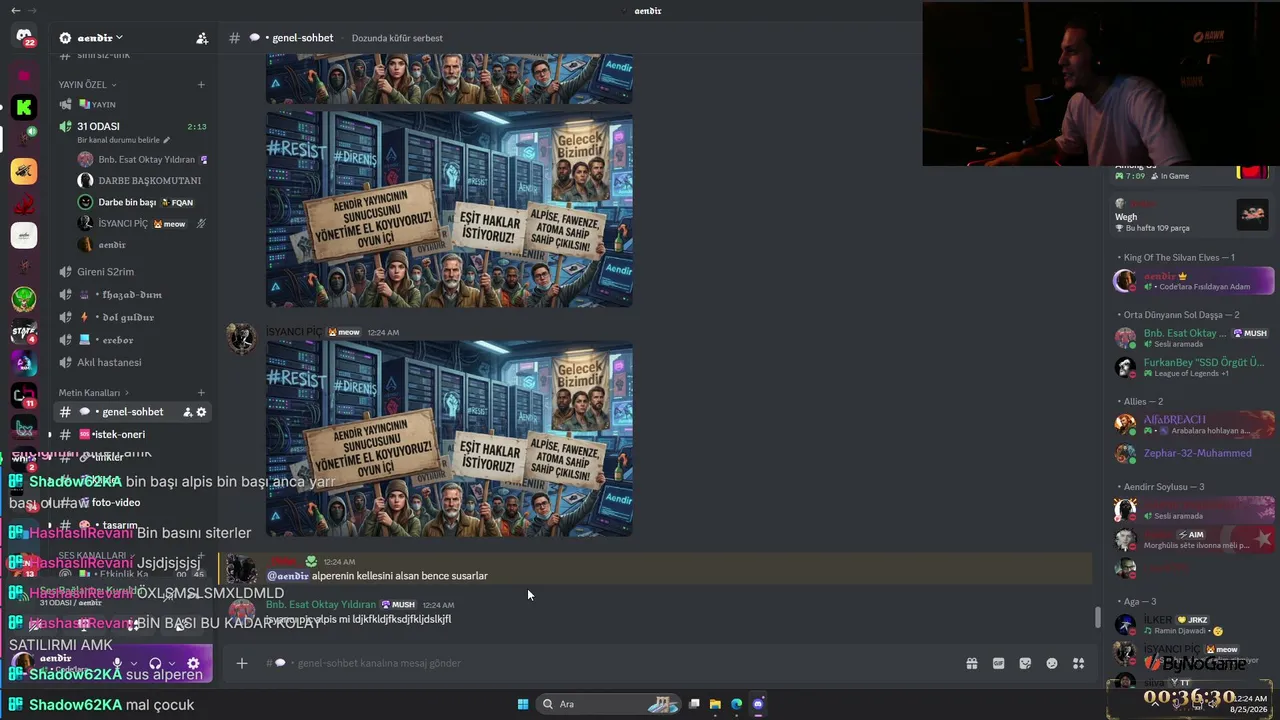Open Task View on taskbar
This screenshot has height=720, width=1280.
694,704
